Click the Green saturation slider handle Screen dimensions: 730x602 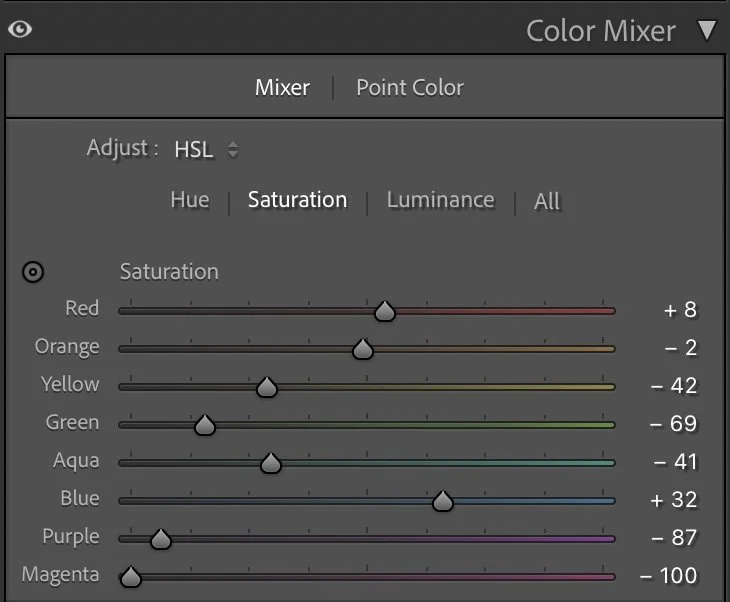pos(204,425)
